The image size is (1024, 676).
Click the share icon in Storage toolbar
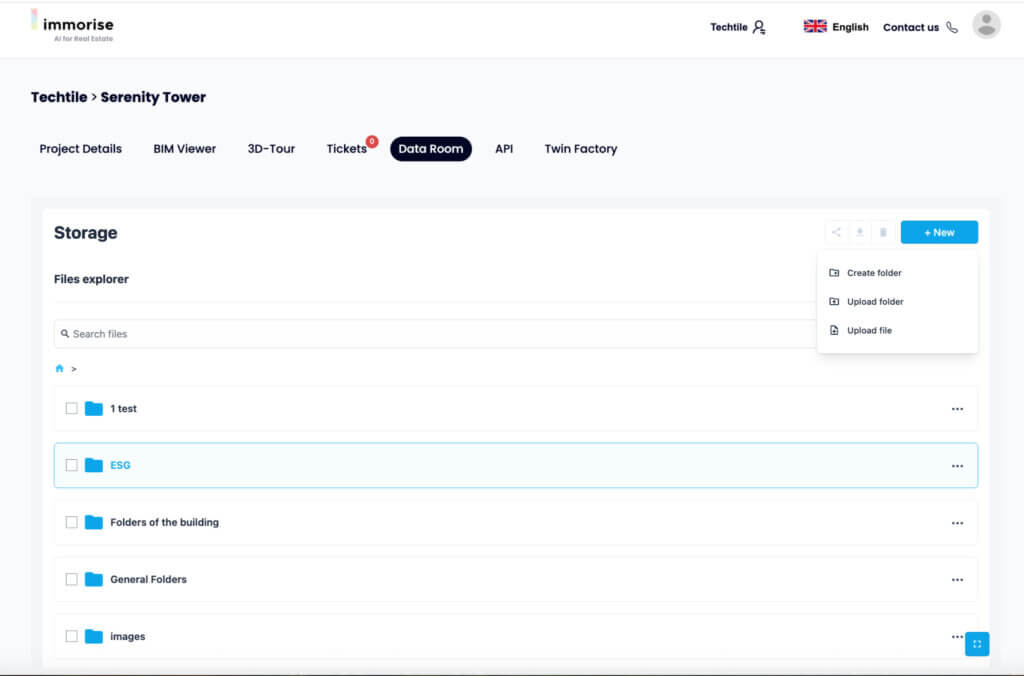[x=836, y=233]
